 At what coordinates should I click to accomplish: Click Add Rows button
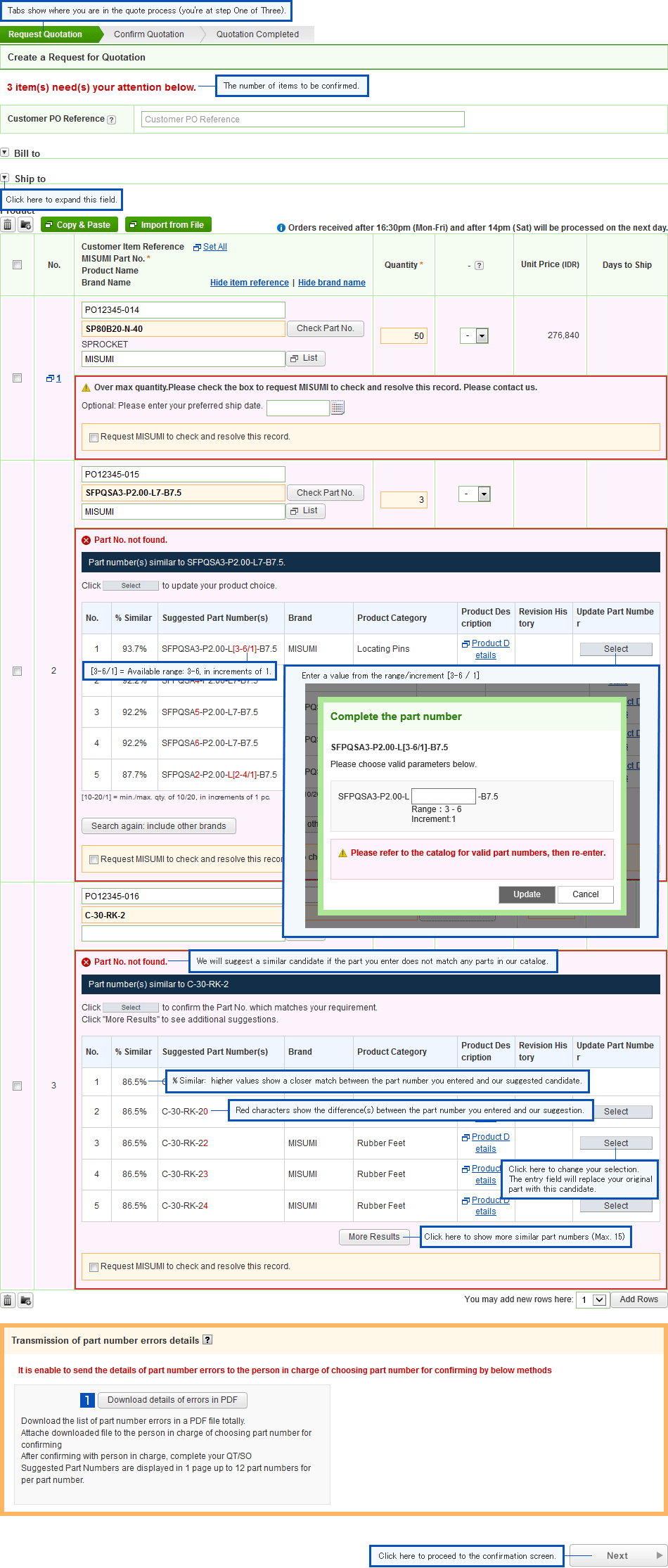tap(639, 1299)
